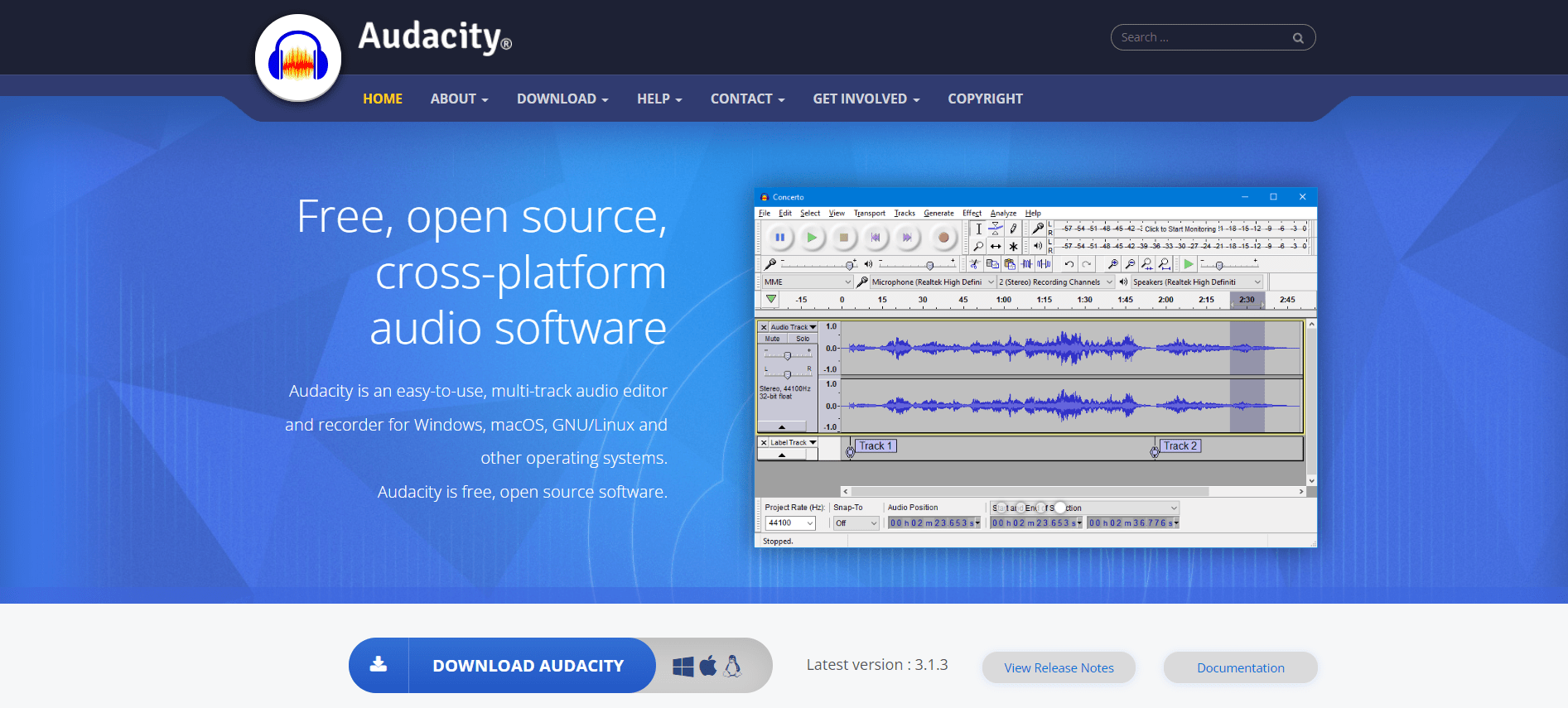Image resolution: width=1568 pixels, height=708 pixels.
Task: Open the ABOUT dropdown menu
Action: click(459, 99)
